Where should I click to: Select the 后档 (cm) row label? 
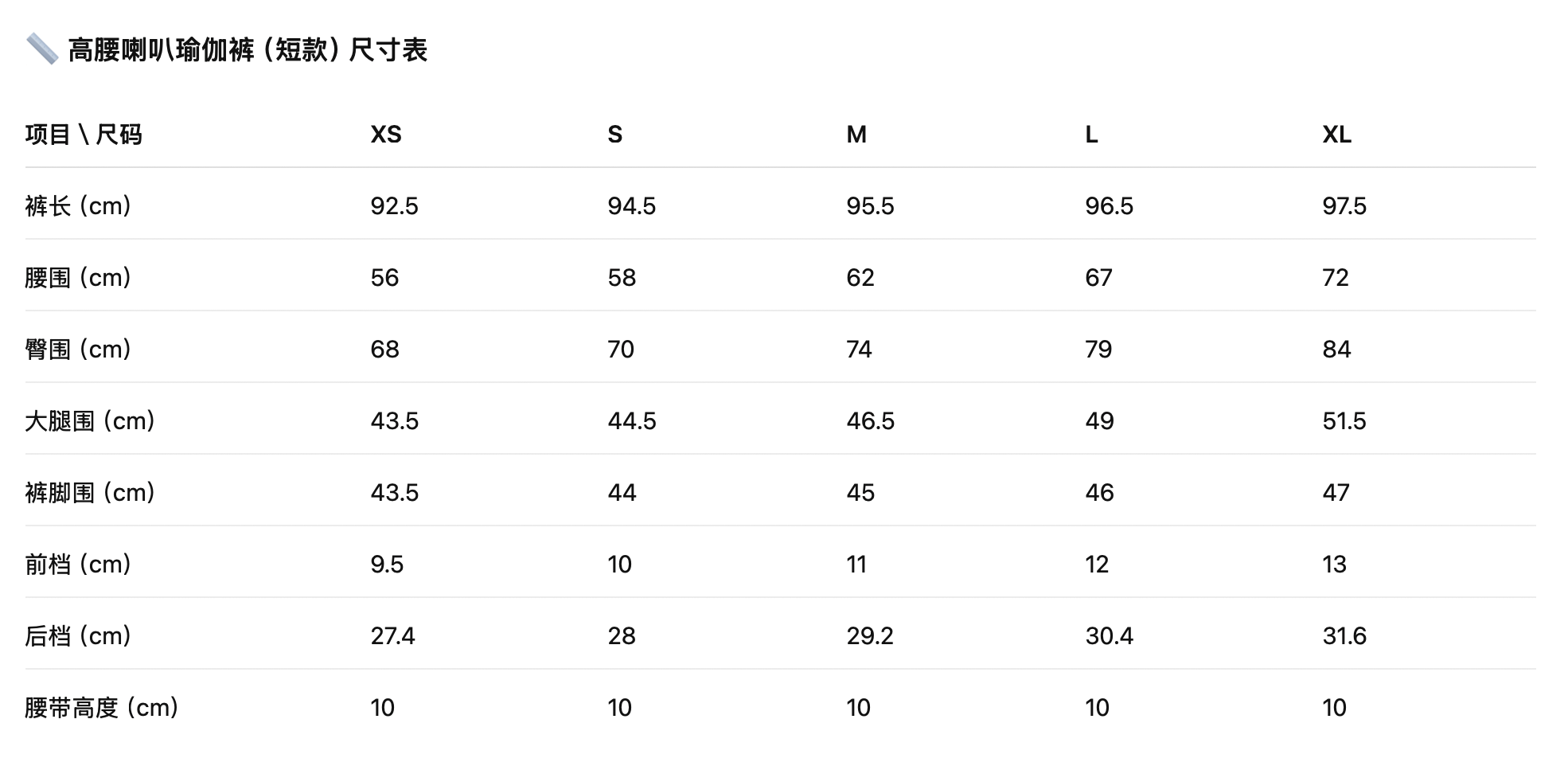[78, 636]
